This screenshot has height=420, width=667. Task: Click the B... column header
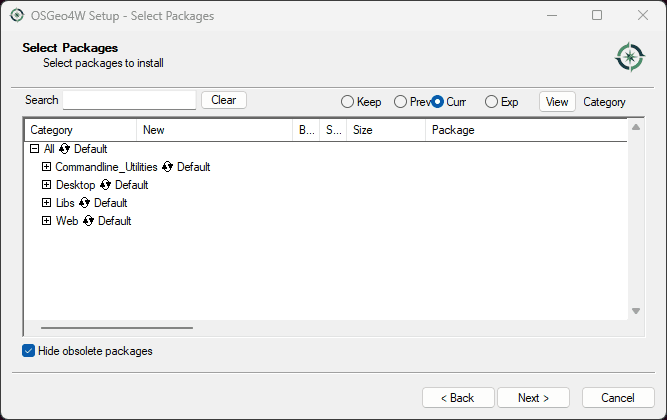click(306, 130)
